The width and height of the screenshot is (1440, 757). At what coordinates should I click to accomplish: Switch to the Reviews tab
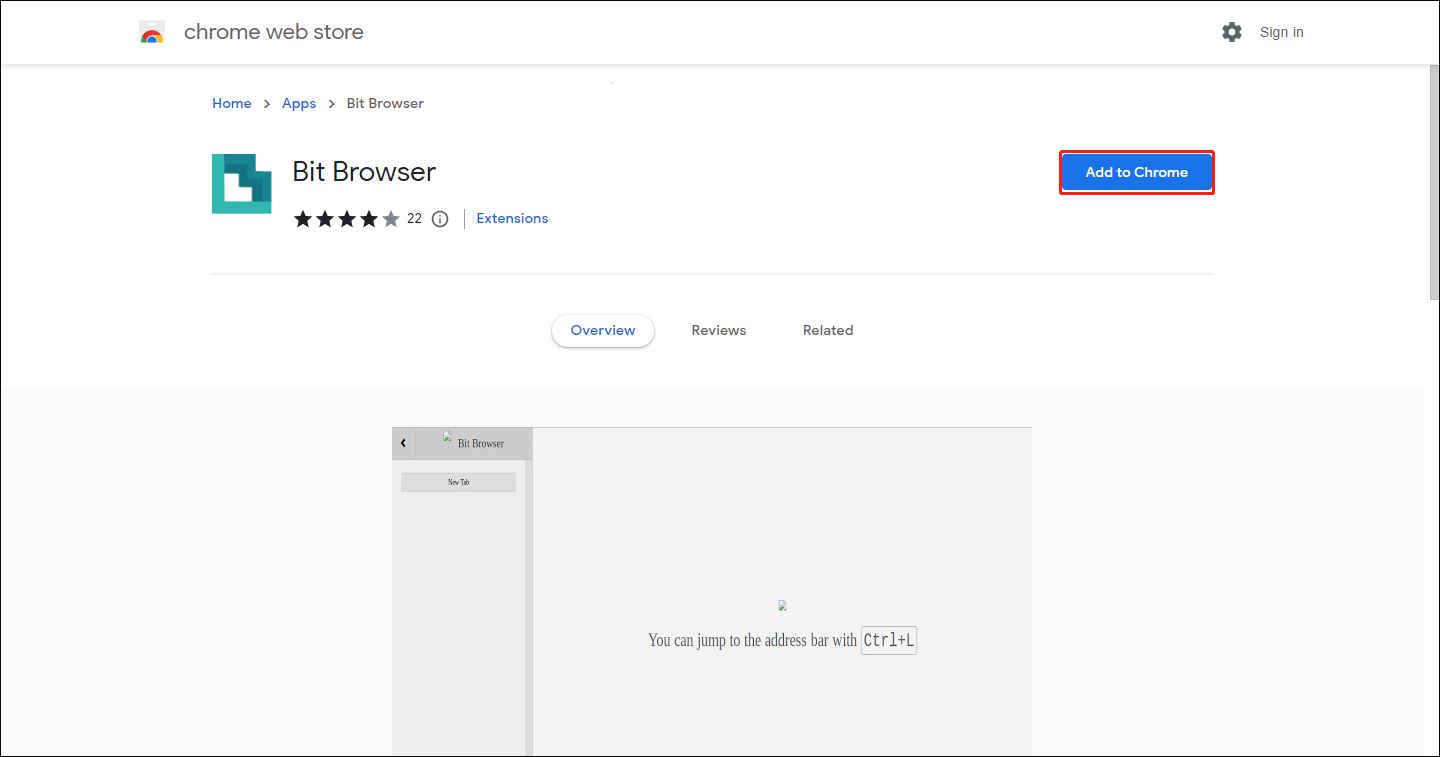coord(719,330)
